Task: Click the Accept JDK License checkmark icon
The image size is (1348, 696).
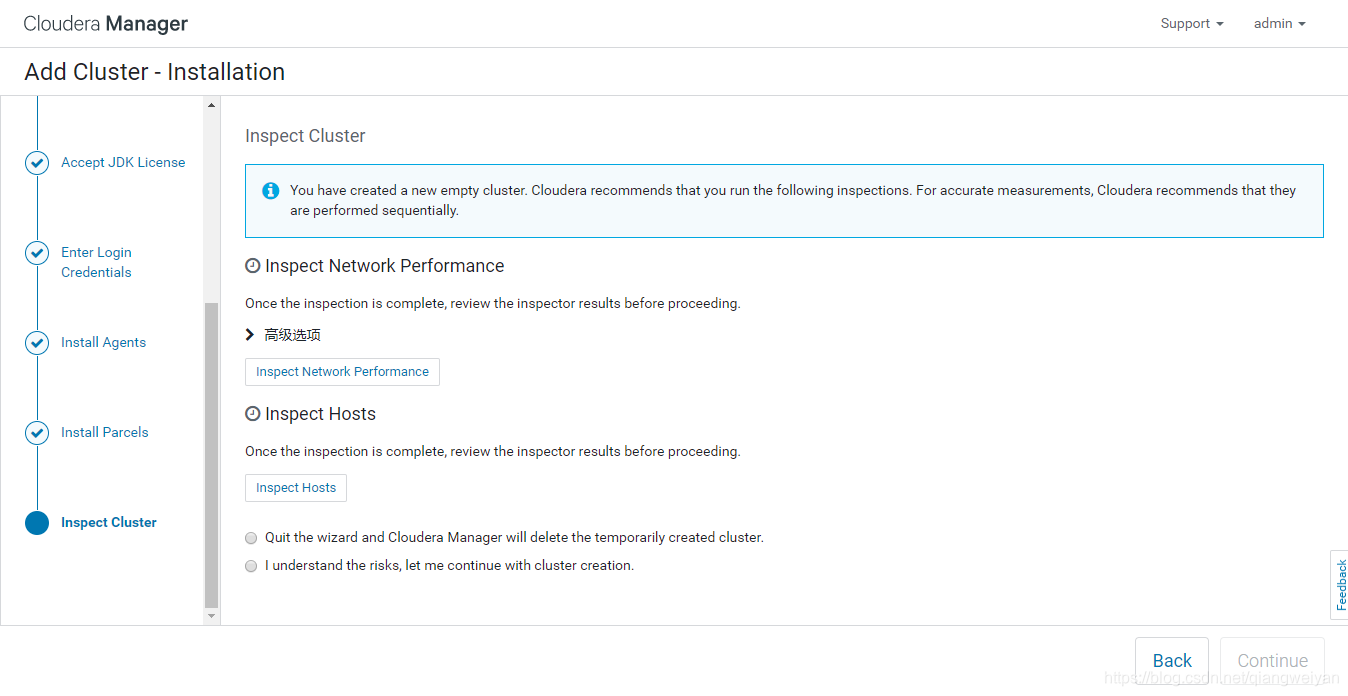Action: (x=37, y=163)
